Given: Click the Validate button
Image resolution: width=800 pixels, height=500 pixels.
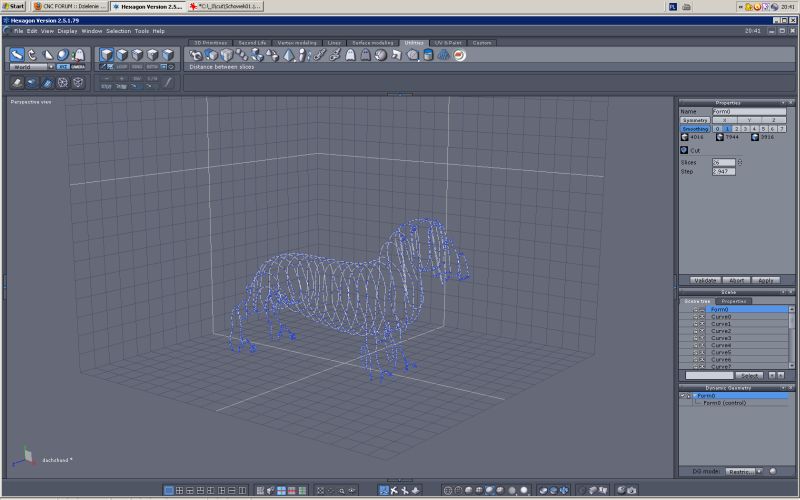Looking at the screenshot, I should point(706,280).
